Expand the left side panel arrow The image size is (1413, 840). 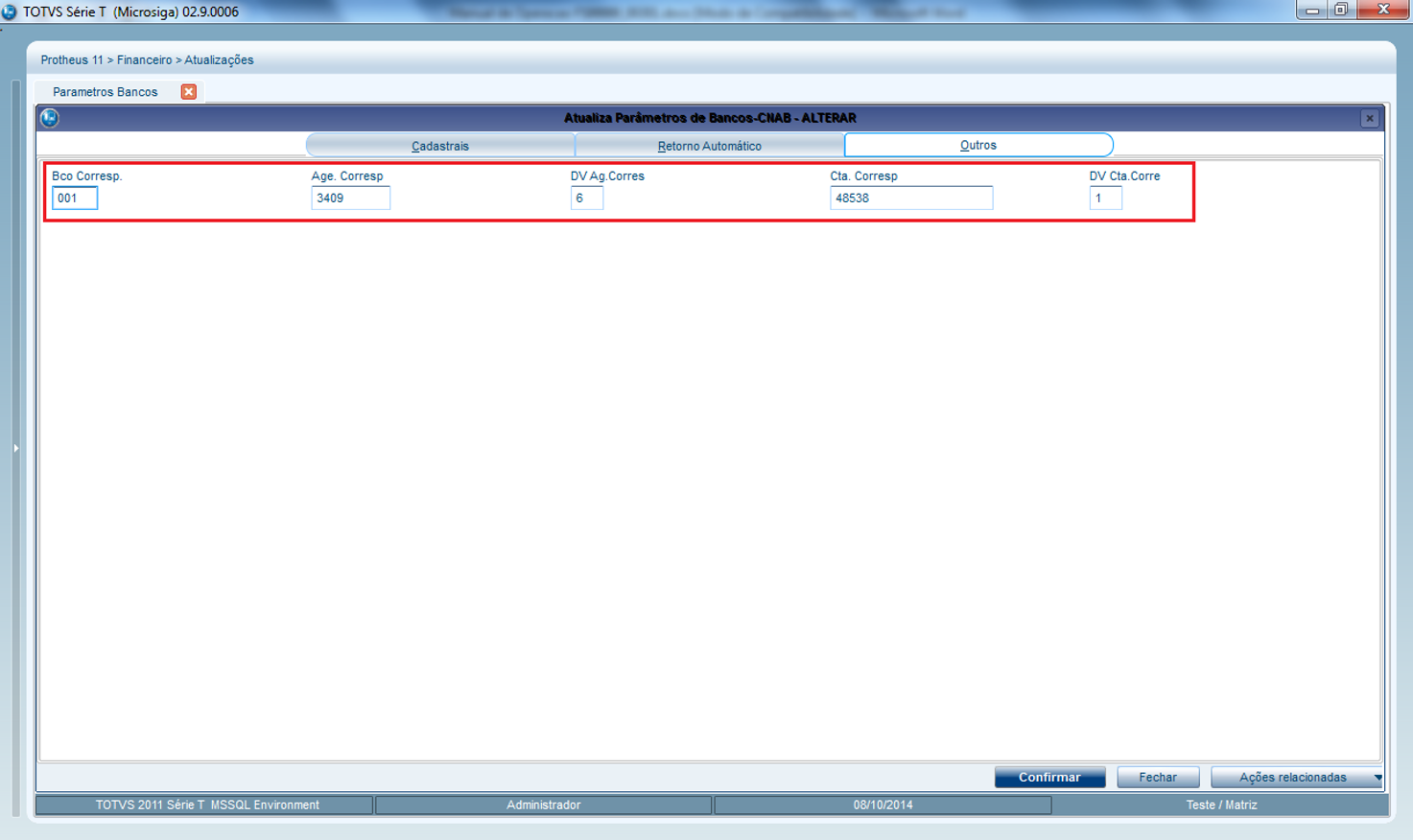tap(15, 448)
